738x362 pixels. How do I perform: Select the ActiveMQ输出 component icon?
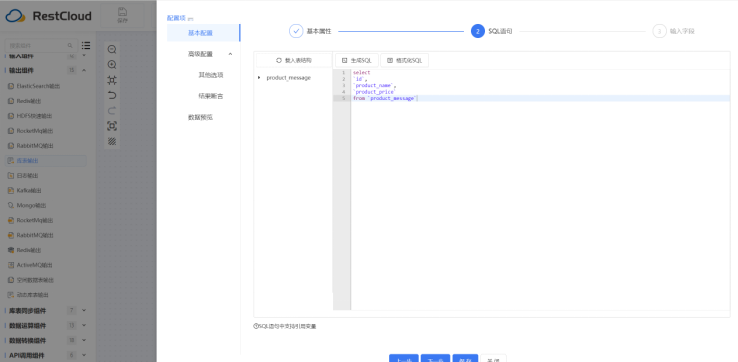[11, 265]
